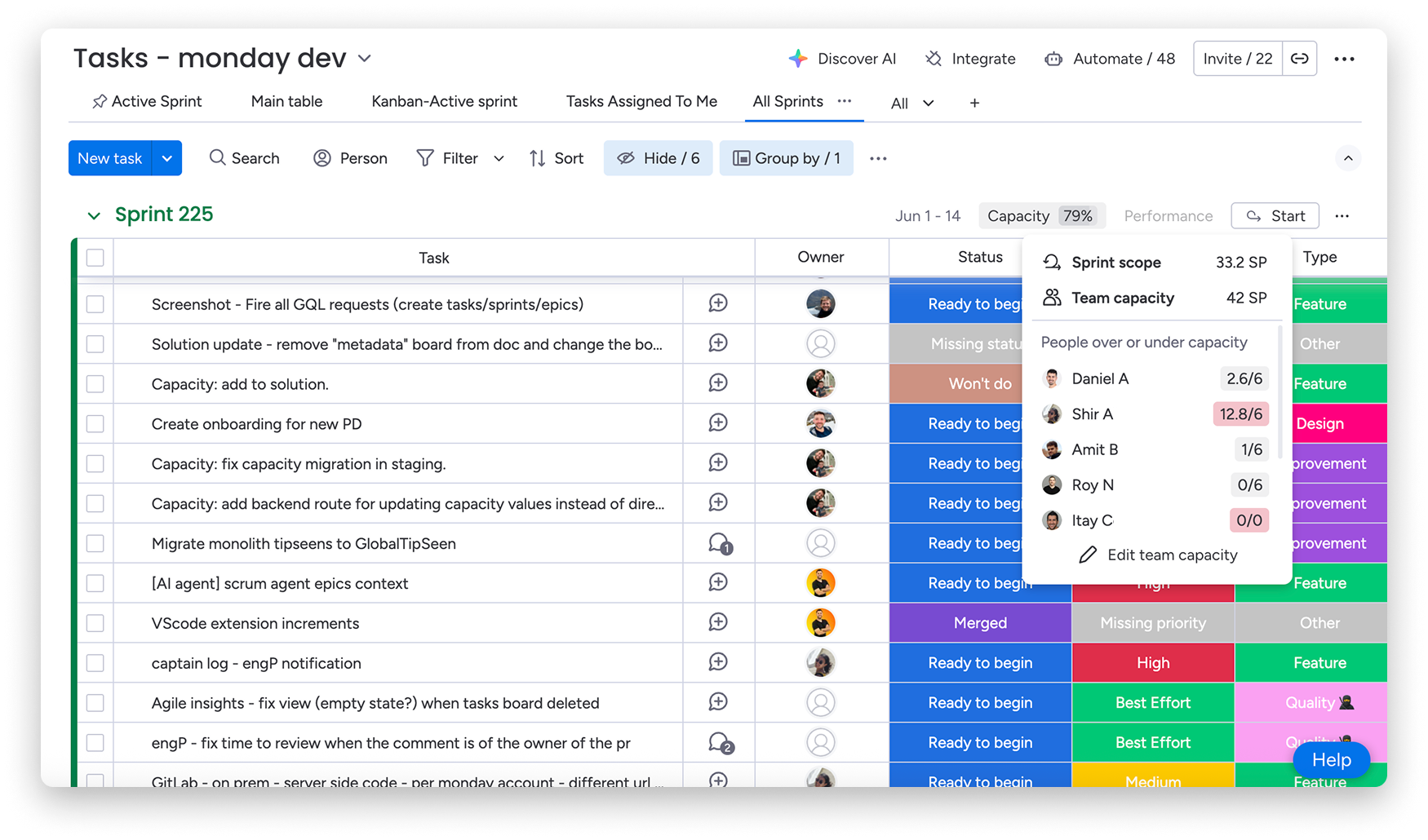Select the All Sprints tab

(787, 102)
